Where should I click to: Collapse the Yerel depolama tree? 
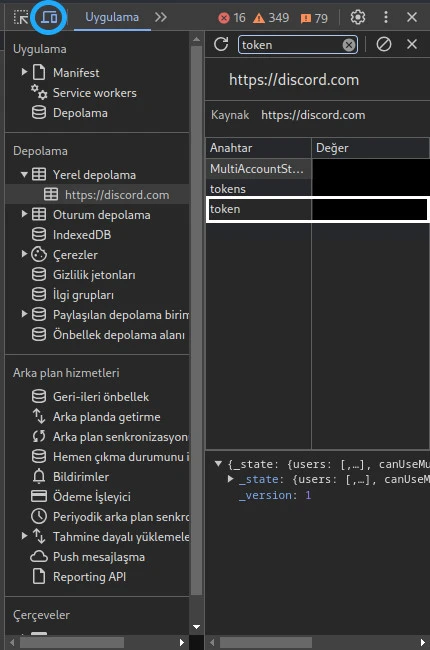(x=24, y=175)
